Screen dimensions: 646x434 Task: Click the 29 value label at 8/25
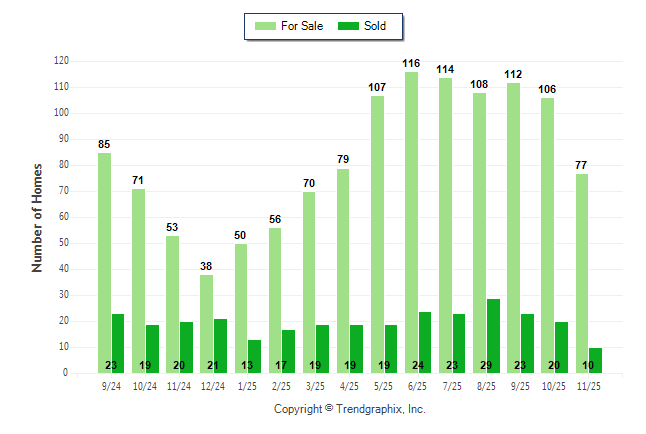[x=486, y=366]
